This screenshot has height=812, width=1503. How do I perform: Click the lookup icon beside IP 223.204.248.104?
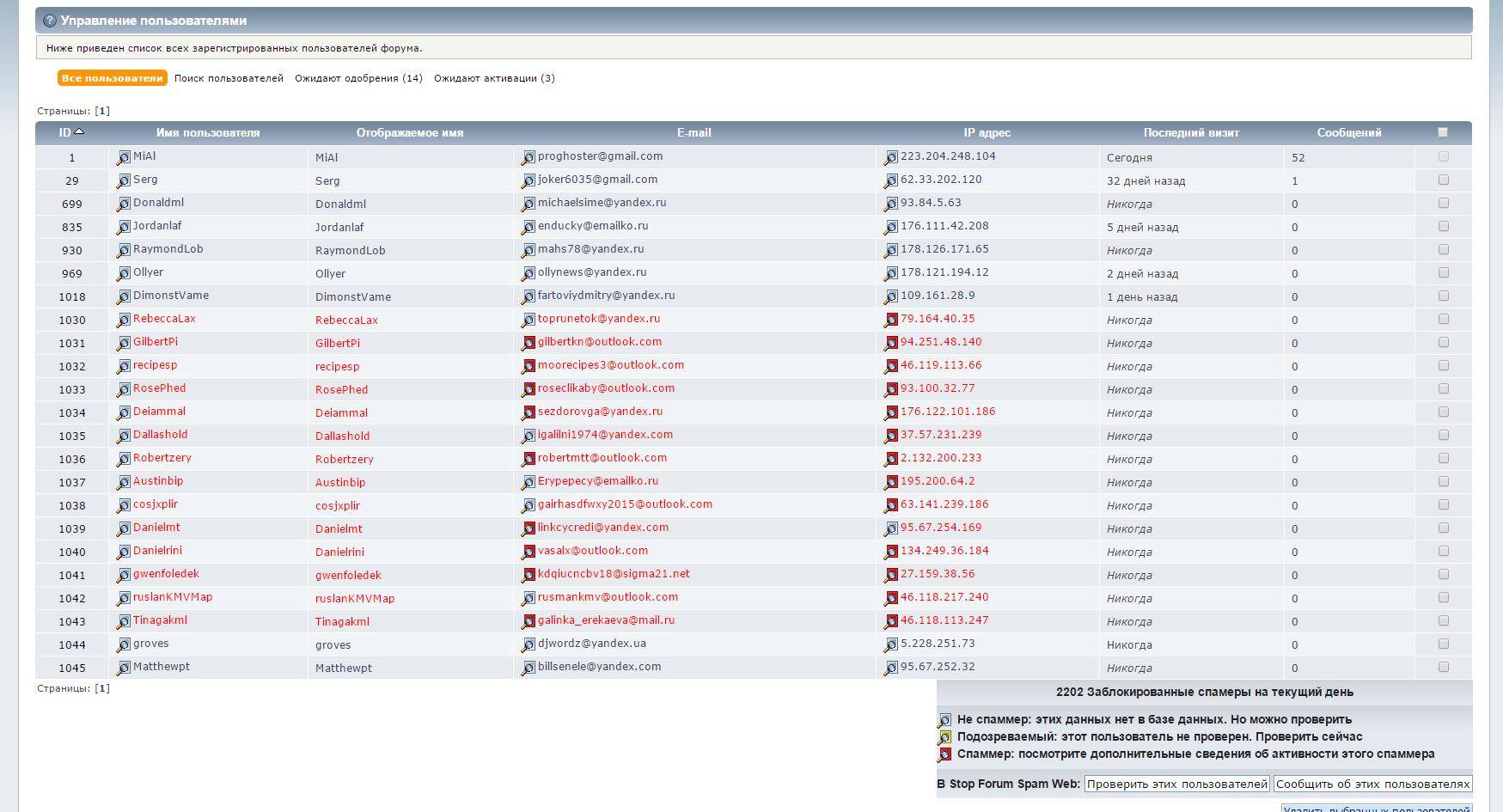[x=891, y=157]
